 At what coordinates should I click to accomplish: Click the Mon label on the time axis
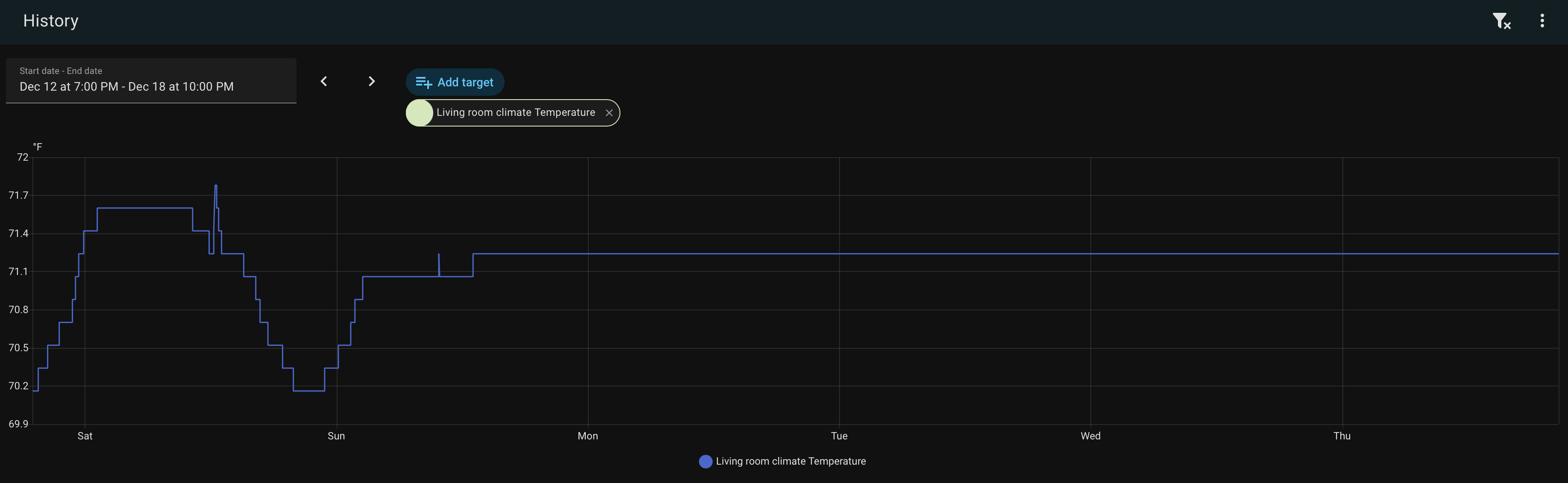[x=587, y=436]
